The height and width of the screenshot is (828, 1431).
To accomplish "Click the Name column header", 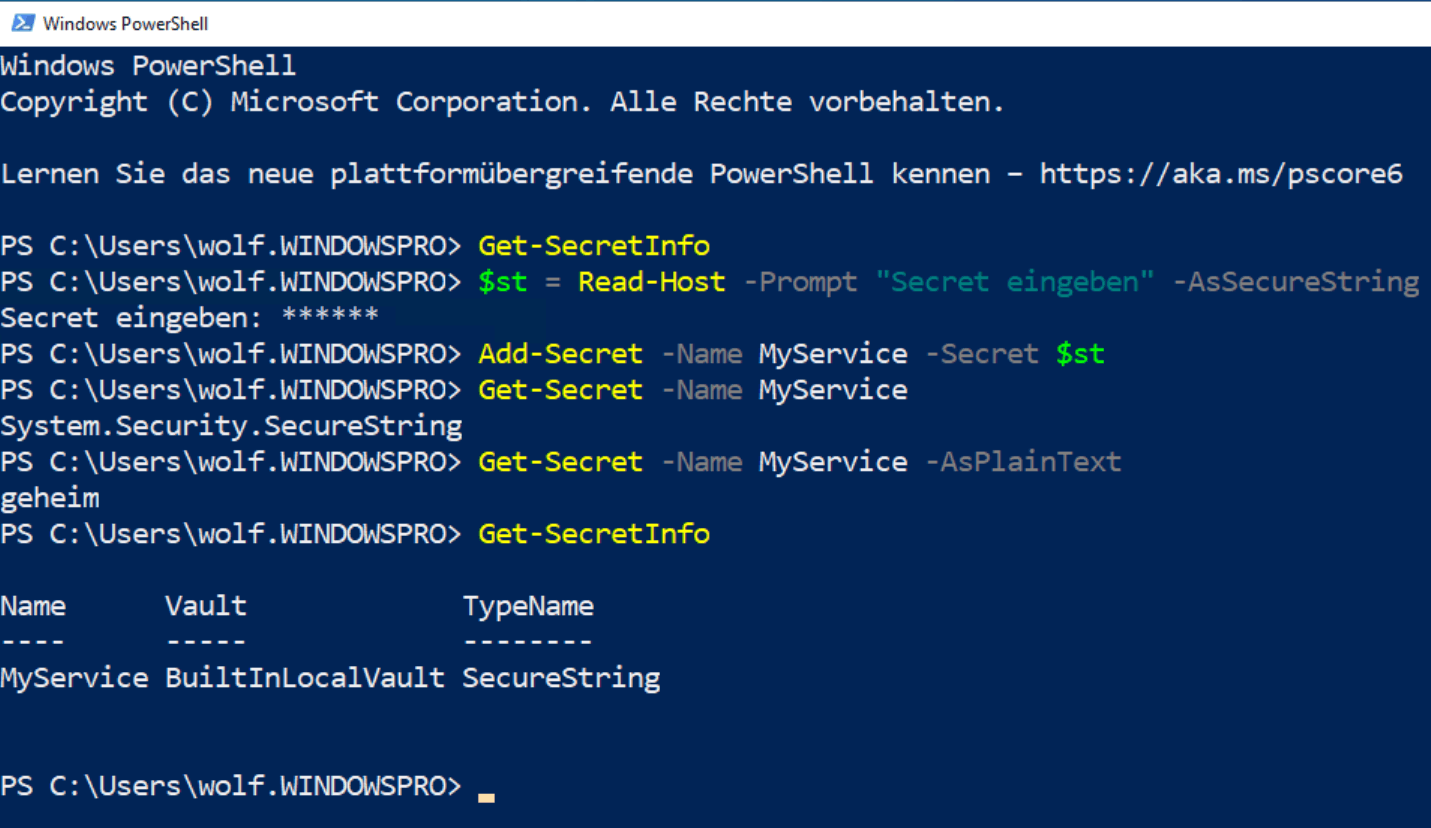I will 33,606.
